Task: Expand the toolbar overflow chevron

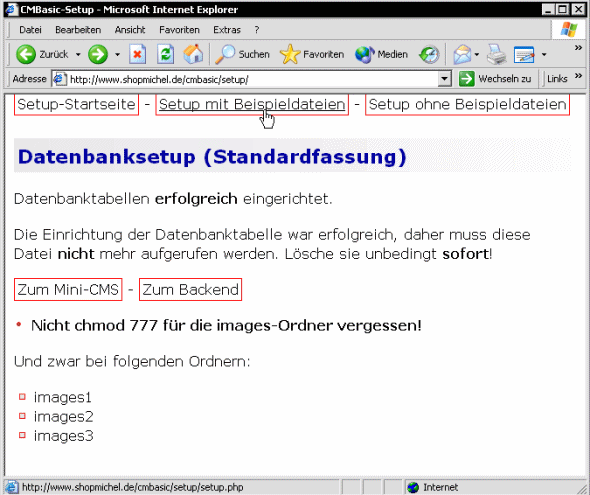Action: coord(578,48)
